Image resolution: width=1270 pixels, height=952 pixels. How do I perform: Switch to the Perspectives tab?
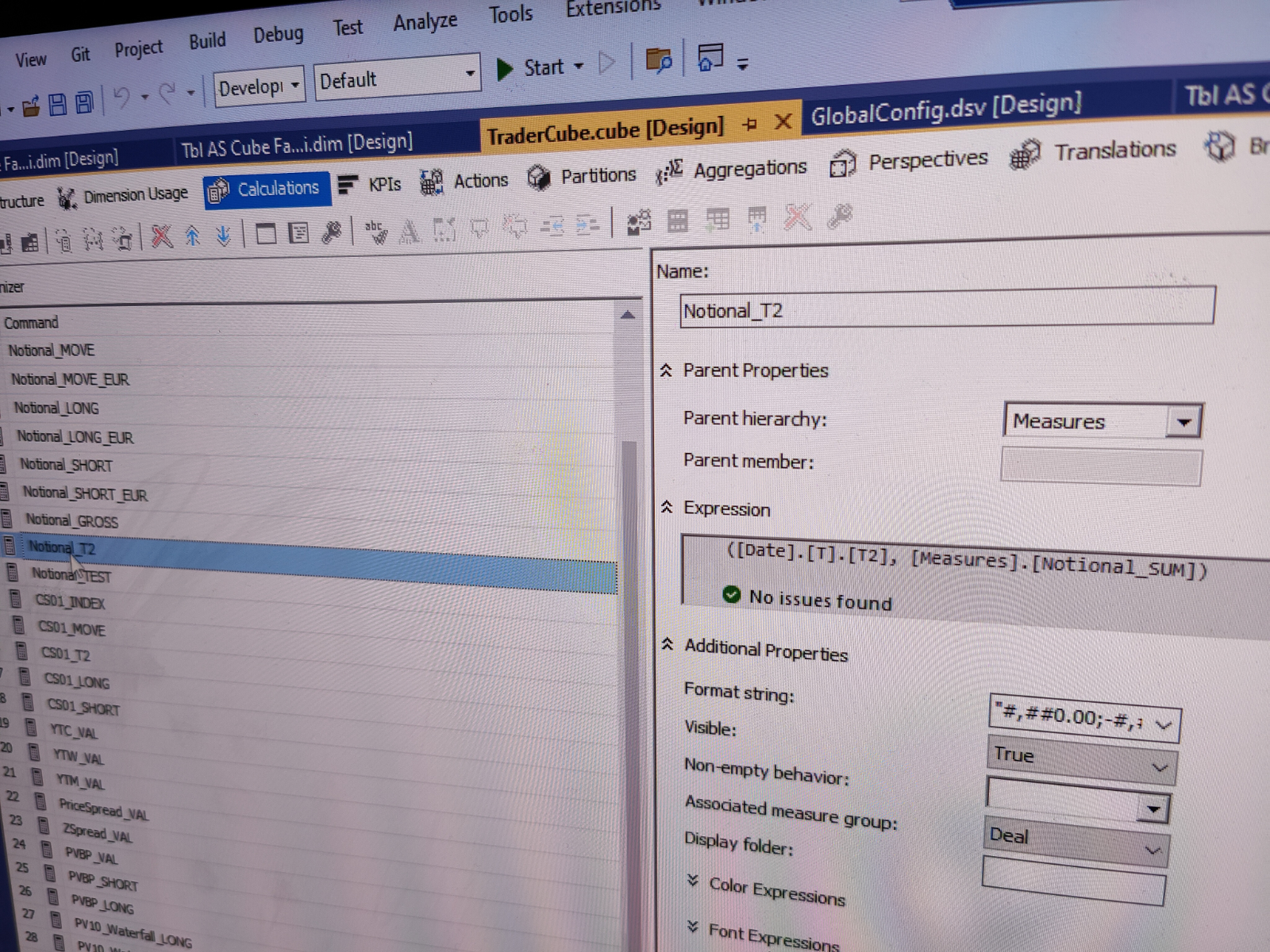(x=909, y=161)
